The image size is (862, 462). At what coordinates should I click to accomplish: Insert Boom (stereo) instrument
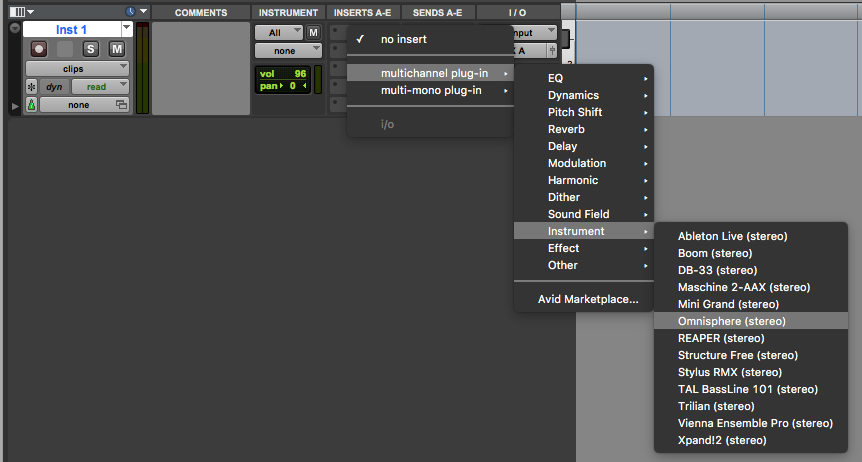pos(751,254)
